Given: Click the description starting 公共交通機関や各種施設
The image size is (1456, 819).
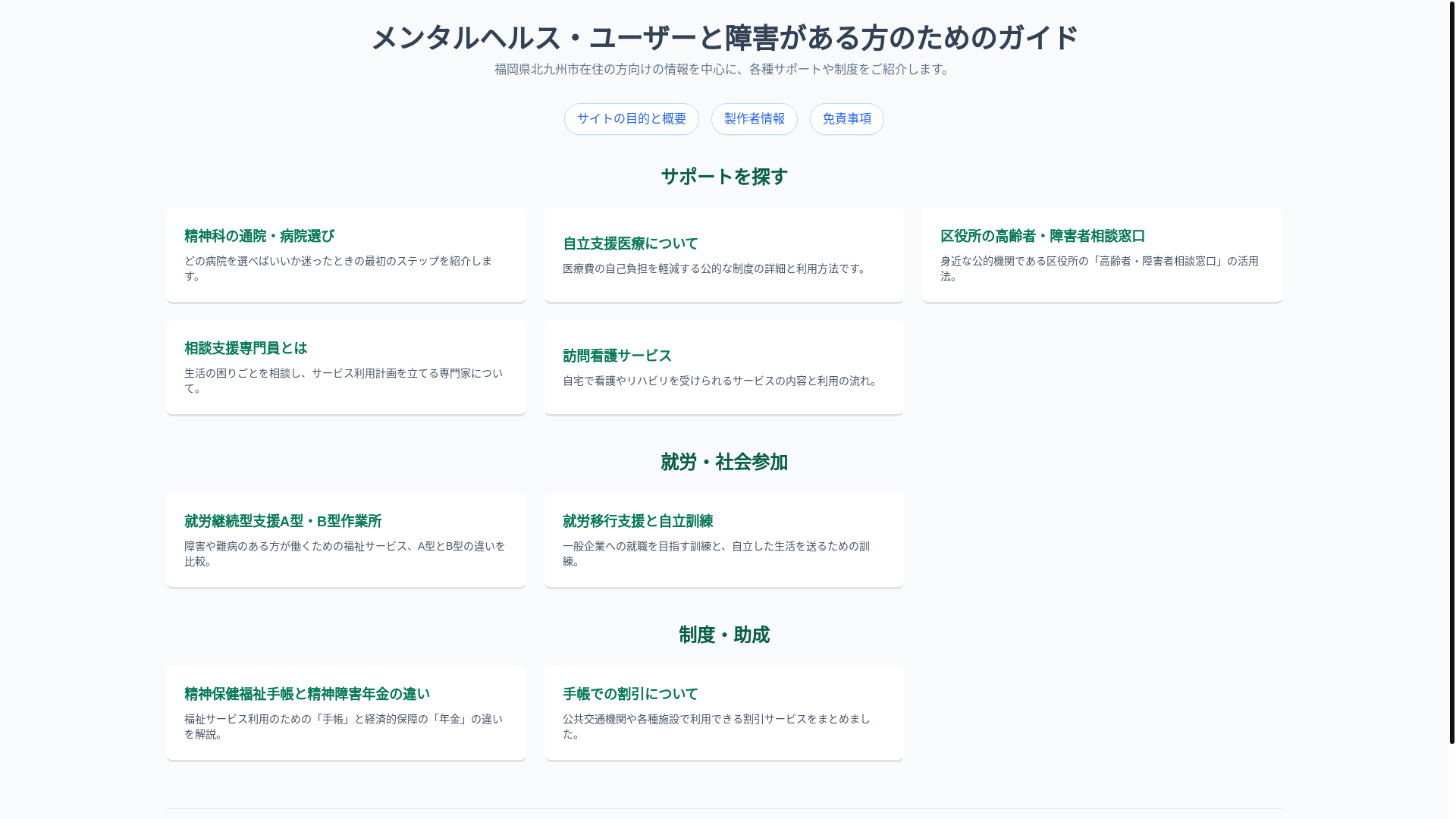Looking at the screenshot, I should tap(717, 726).
